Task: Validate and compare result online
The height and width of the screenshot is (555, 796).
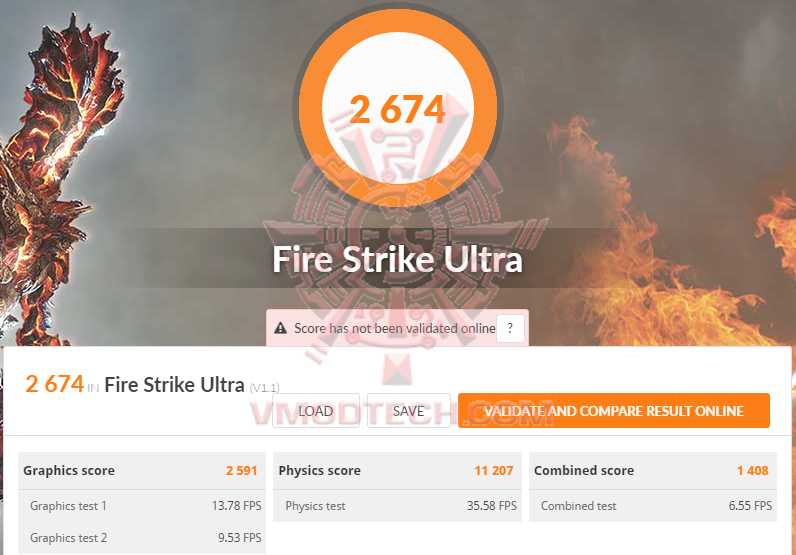Action: click(614, 410)
